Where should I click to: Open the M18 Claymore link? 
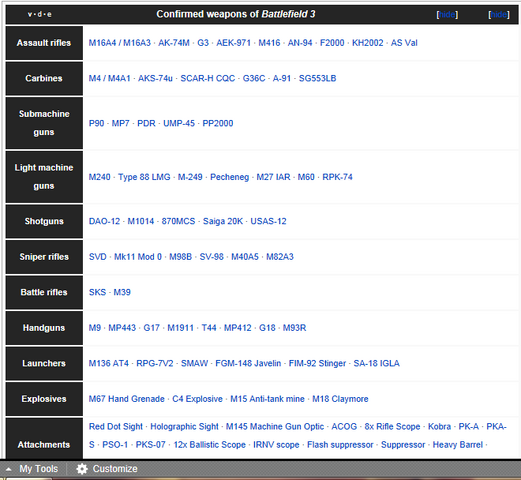340,399
